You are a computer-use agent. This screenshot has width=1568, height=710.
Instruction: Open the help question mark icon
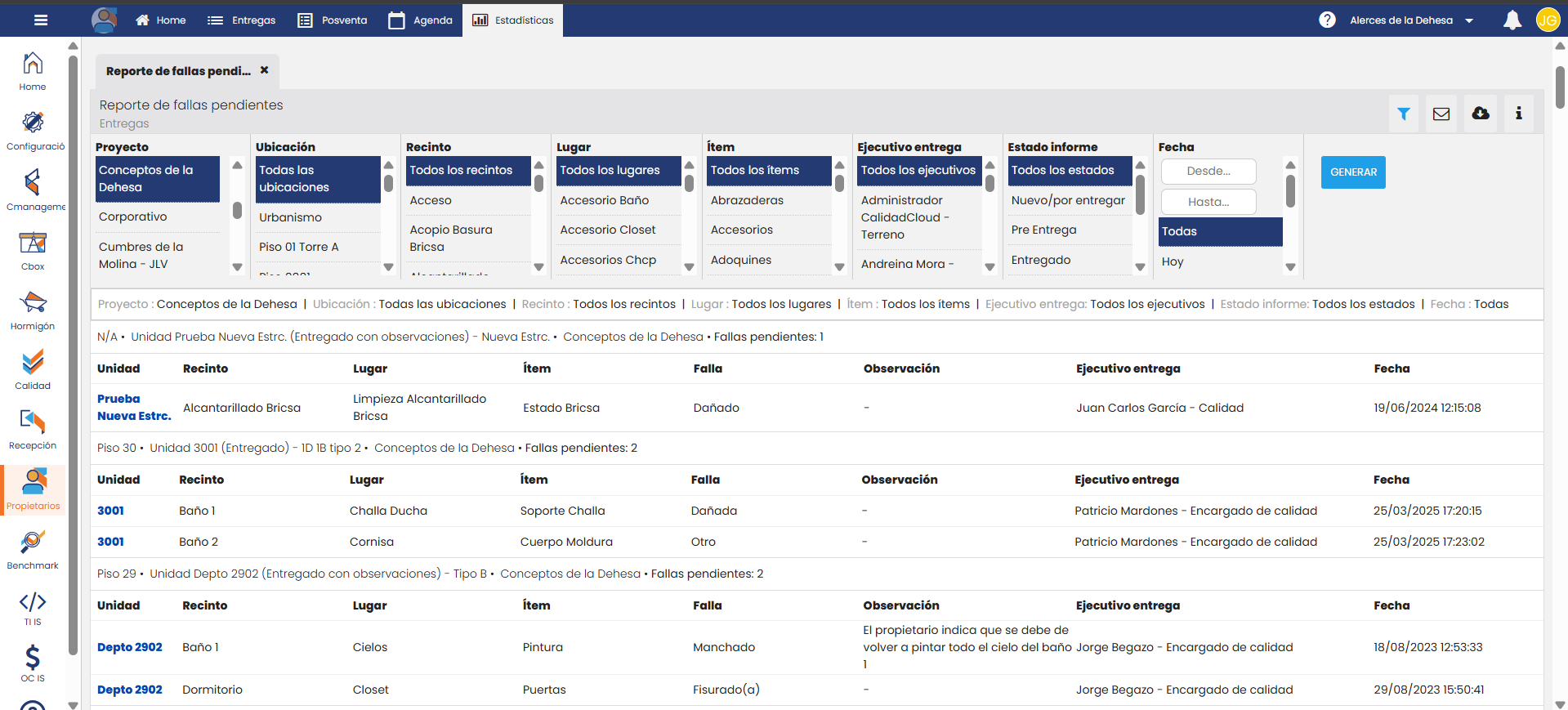[x=1327, y=20]
